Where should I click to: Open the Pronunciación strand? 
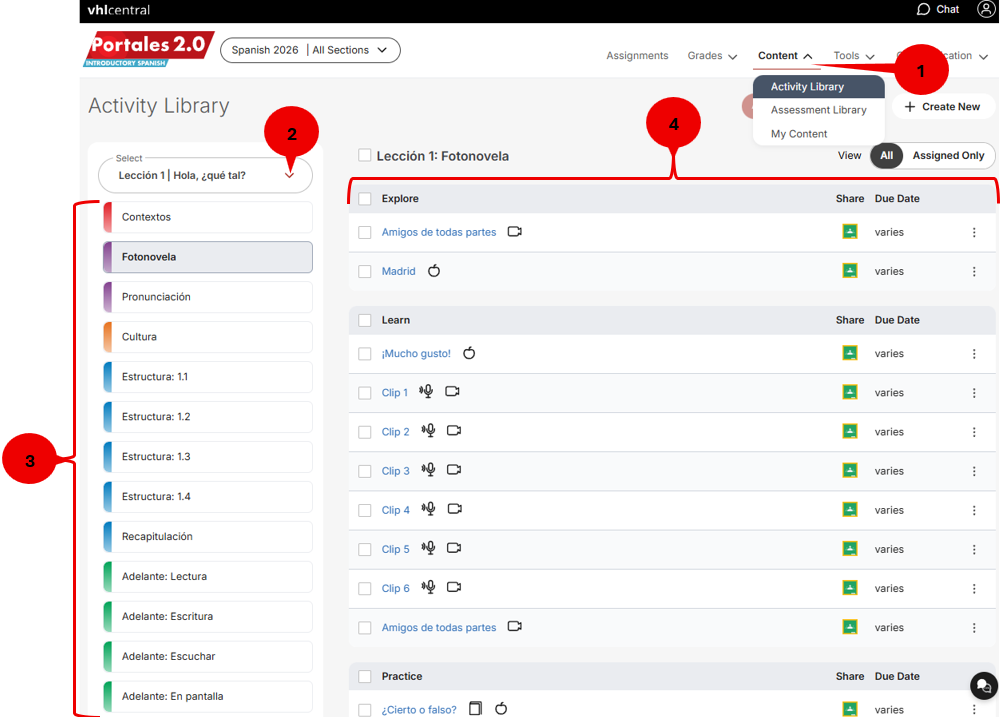(x=208, y=297)
